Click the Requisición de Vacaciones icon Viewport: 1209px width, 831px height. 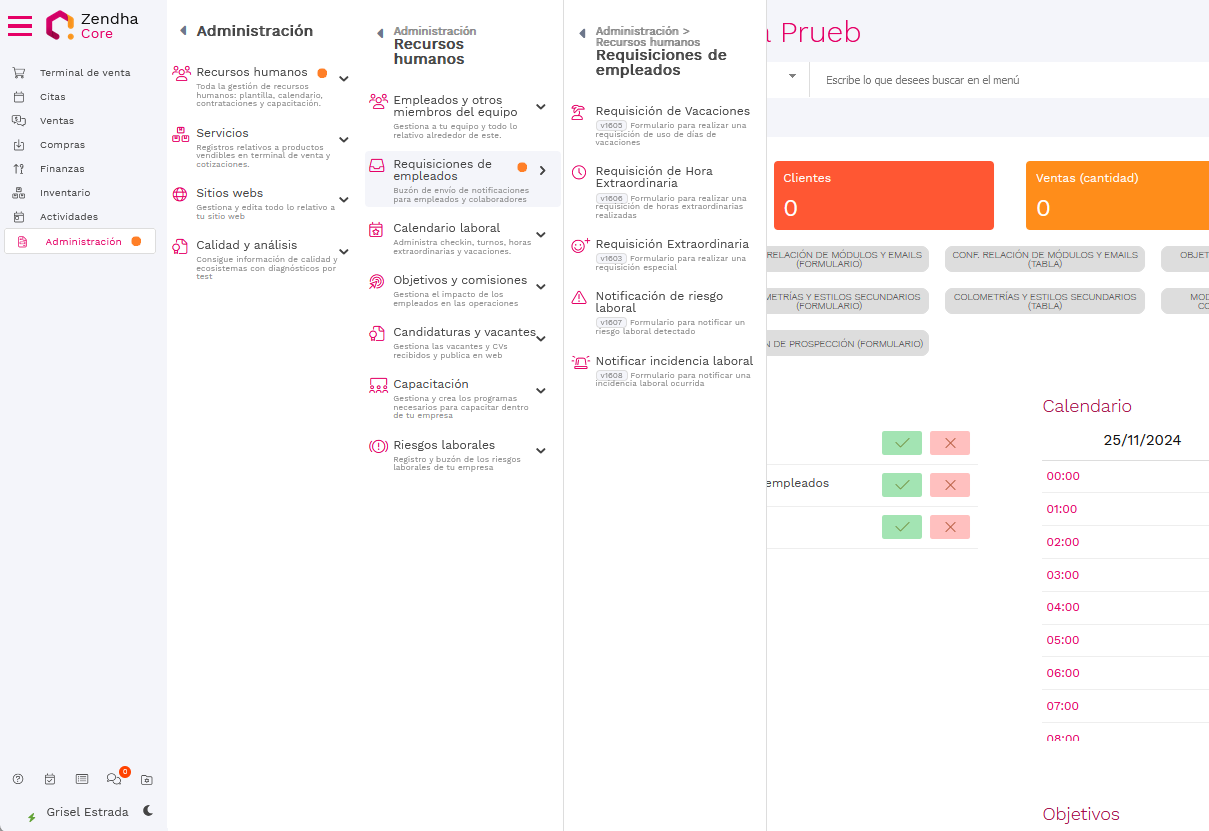tap(578, 112)
